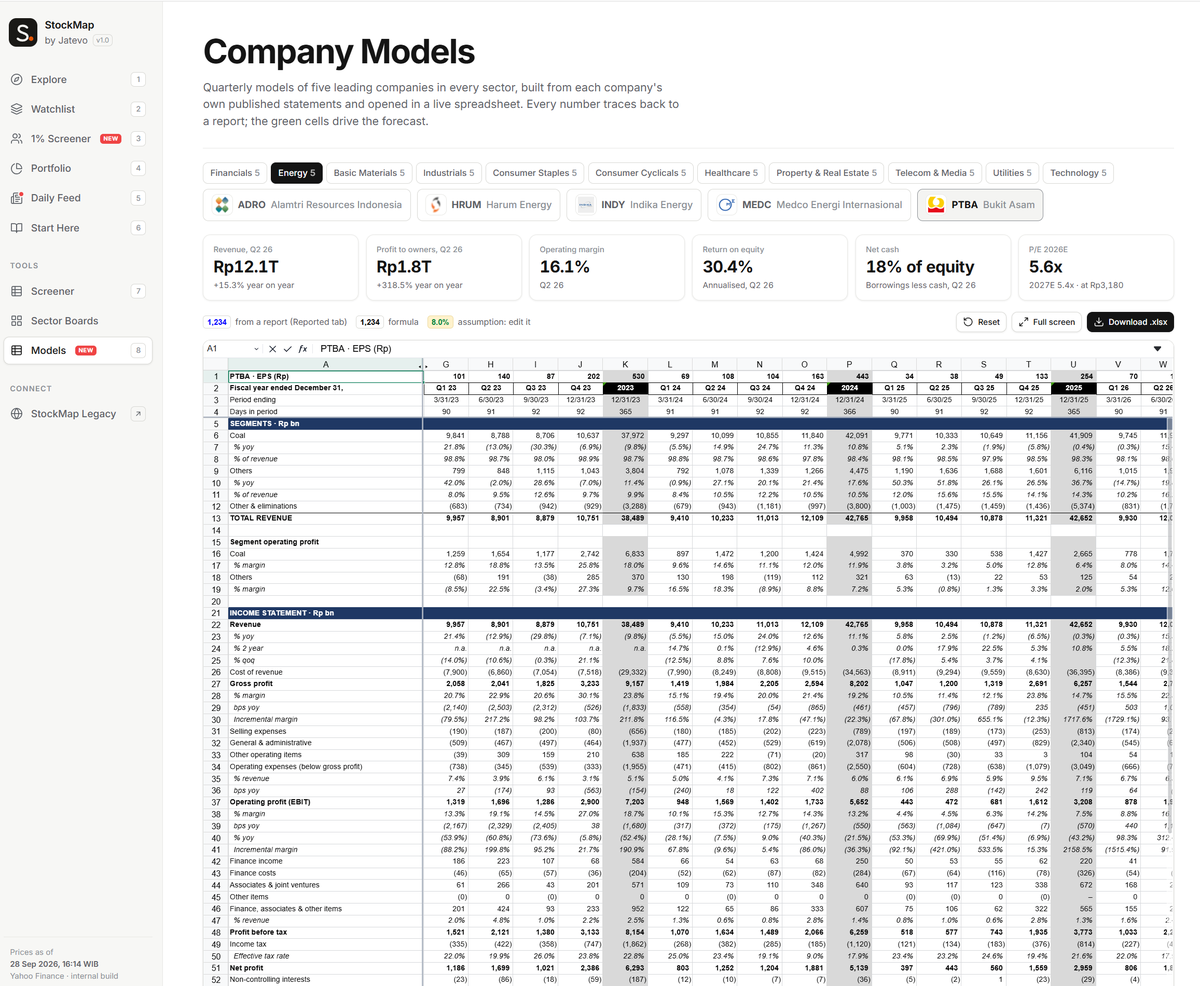This screenshot has height=986, width=1200.
Task: Click the fx function icon
Action: click(303, 349)
